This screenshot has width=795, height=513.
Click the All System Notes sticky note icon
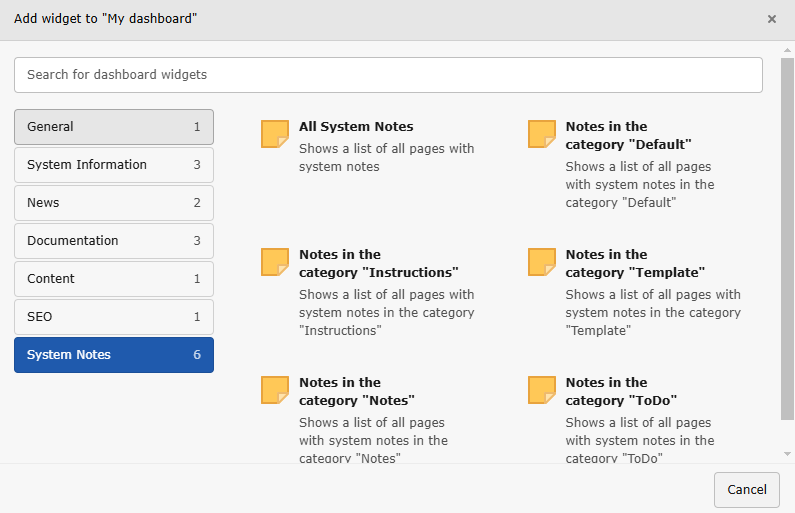point(274,134)
